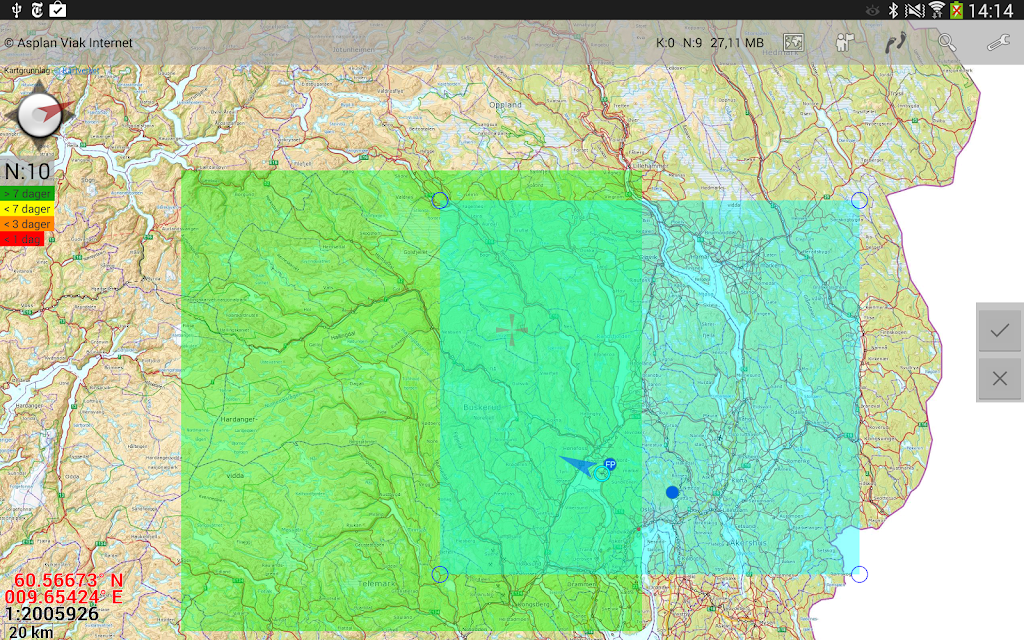The image size is (1024, 640).
Task: Tap the blue direction arrow on the map
Action: 578,466
